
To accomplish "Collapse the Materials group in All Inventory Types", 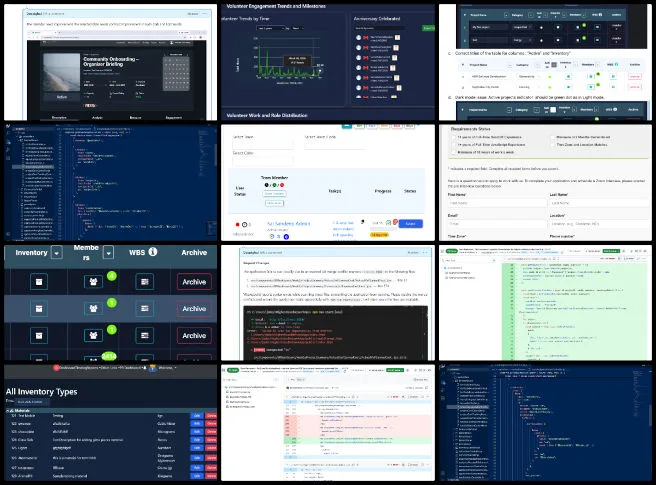I will click(x=8, y=411).
